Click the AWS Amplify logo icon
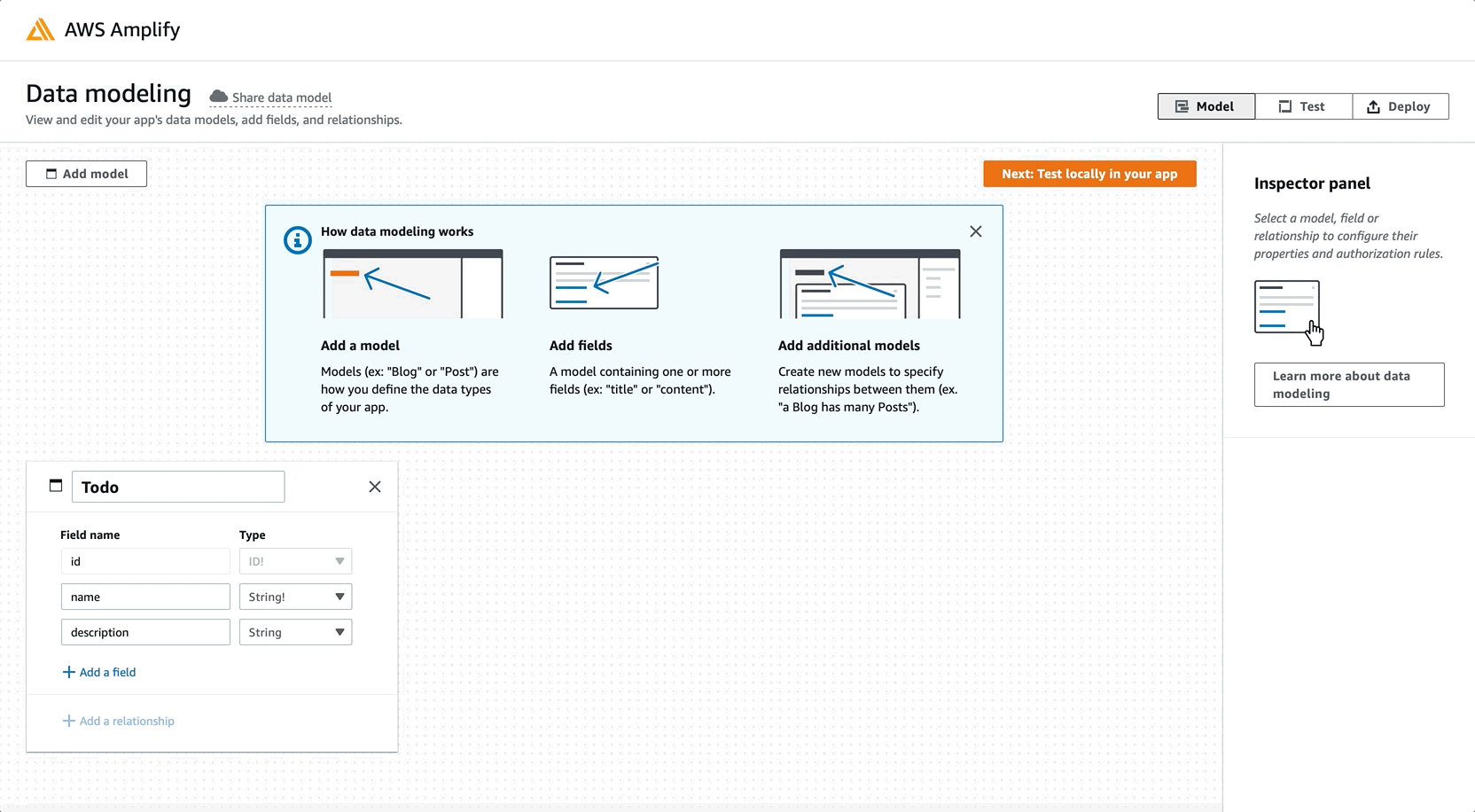This screenshot has height=812, width=1475. coord(40,29)
